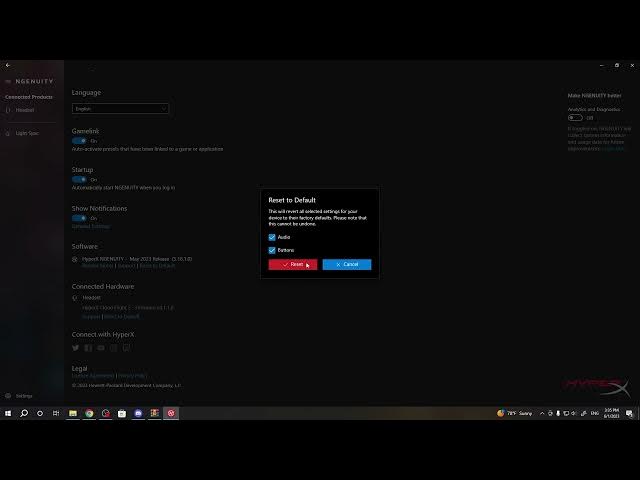
Task: Open Light Sync from the sidebar
Action: click(x=26, y=133)
